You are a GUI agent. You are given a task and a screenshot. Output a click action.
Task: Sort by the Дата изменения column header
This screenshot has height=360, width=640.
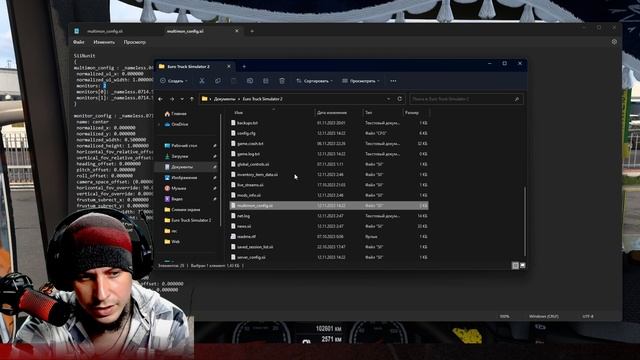[331, 112]
